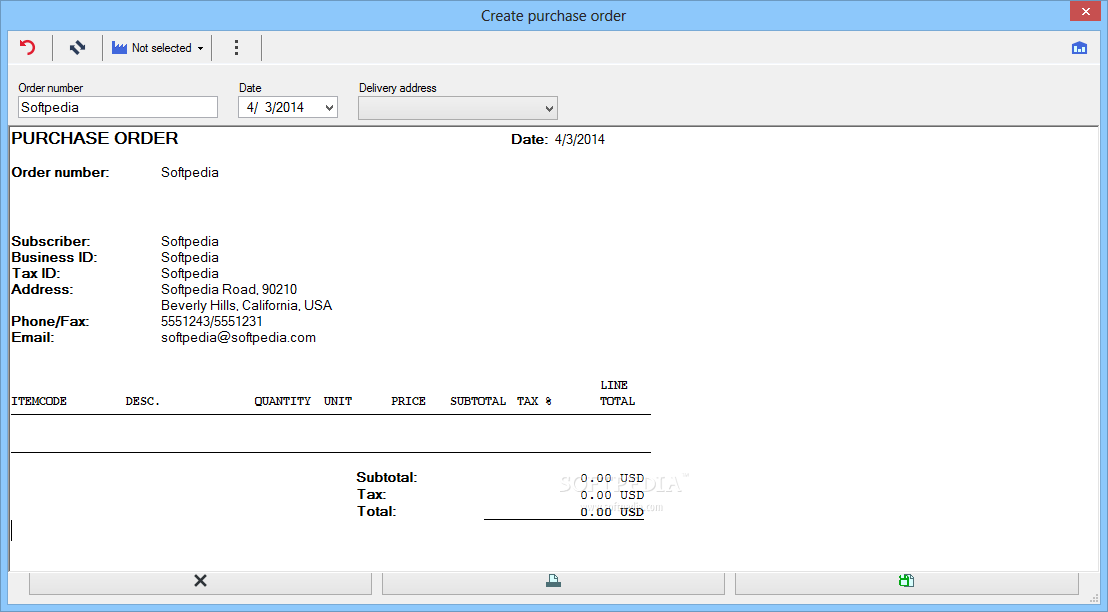This screenshot has height=612, width=1108.
Task: Click the PURCHASE ORDER heading text
Action: pyautogui.click(x=95, y=139)
